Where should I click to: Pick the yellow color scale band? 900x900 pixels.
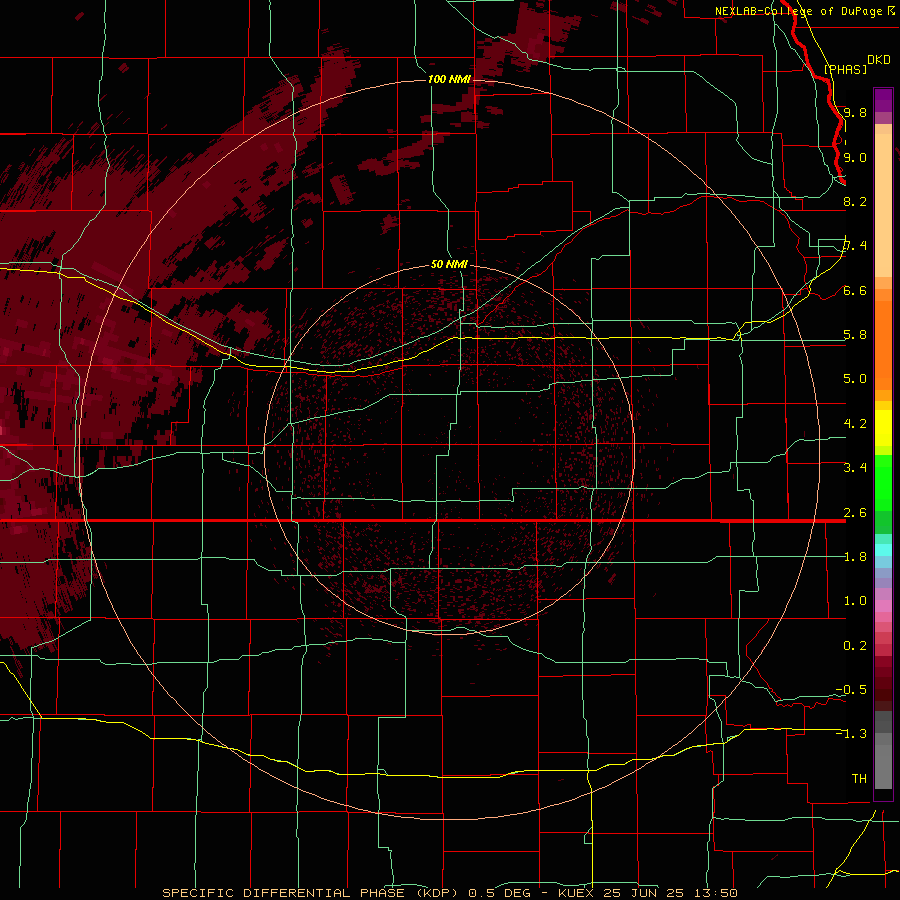(x=883, y=428)
